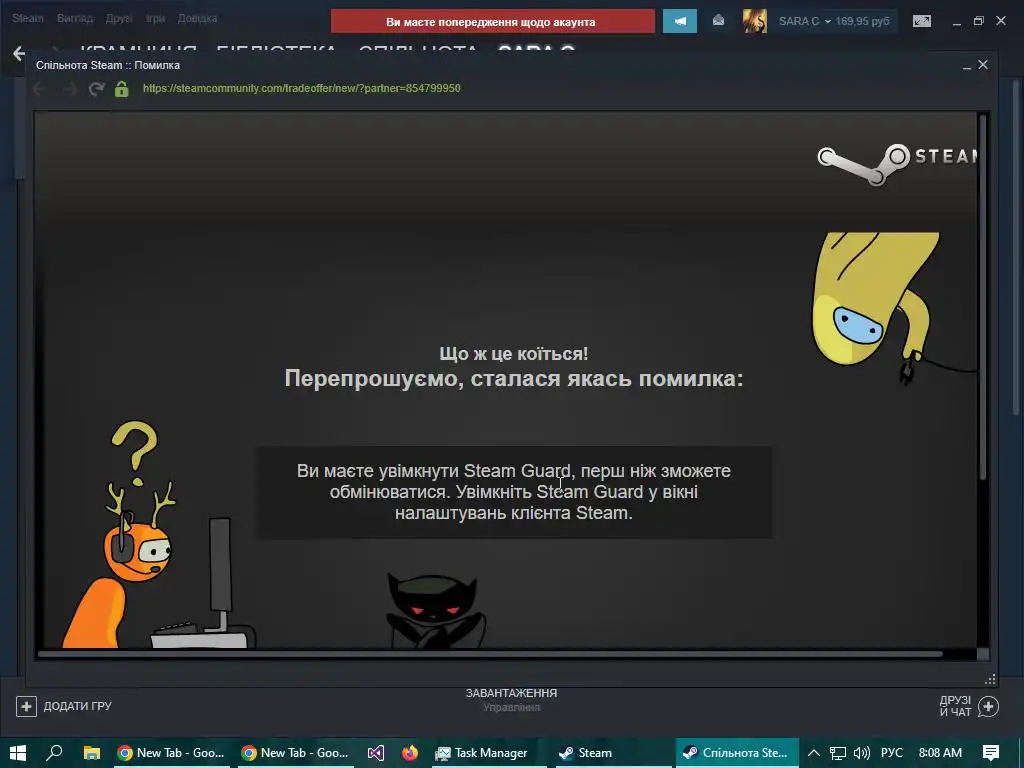1024x768 pixels.
Task: Open File Explorer from taskbar
Action: click(91, 753)
